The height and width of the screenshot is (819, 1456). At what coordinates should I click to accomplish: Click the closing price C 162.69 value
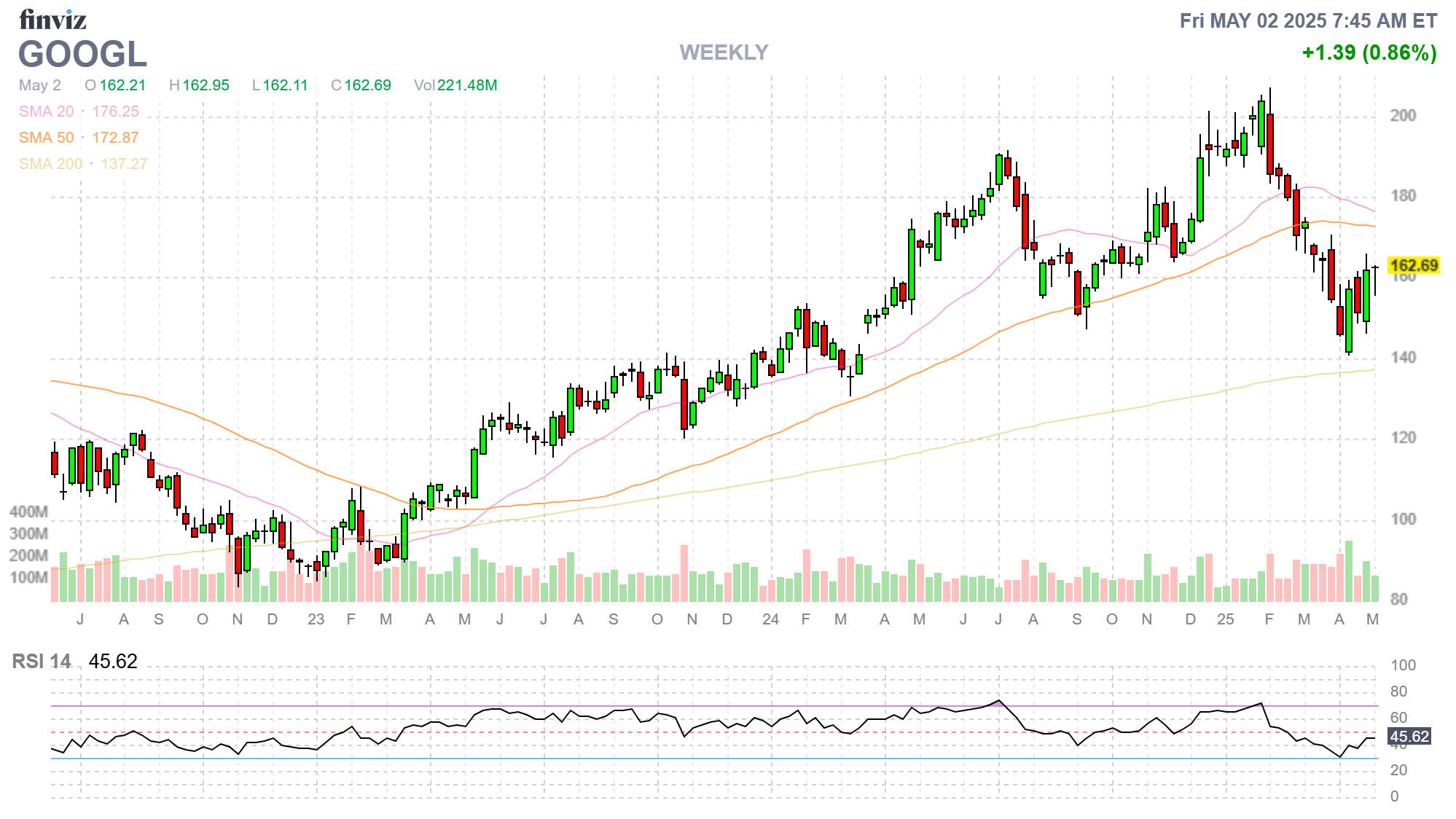(361, 85)
